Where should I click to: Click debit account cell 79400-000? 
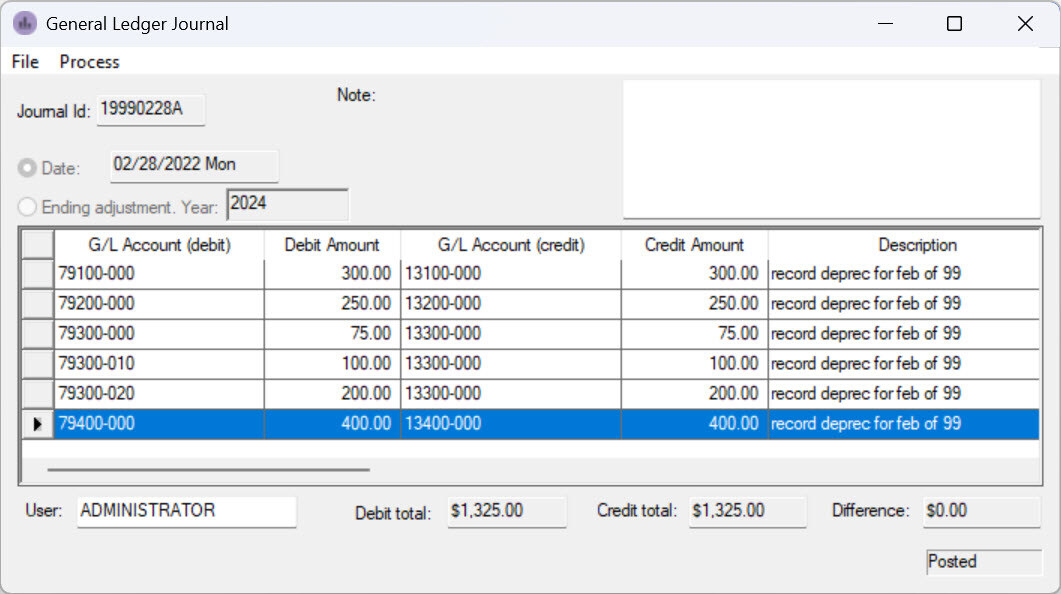pos(159,424)
